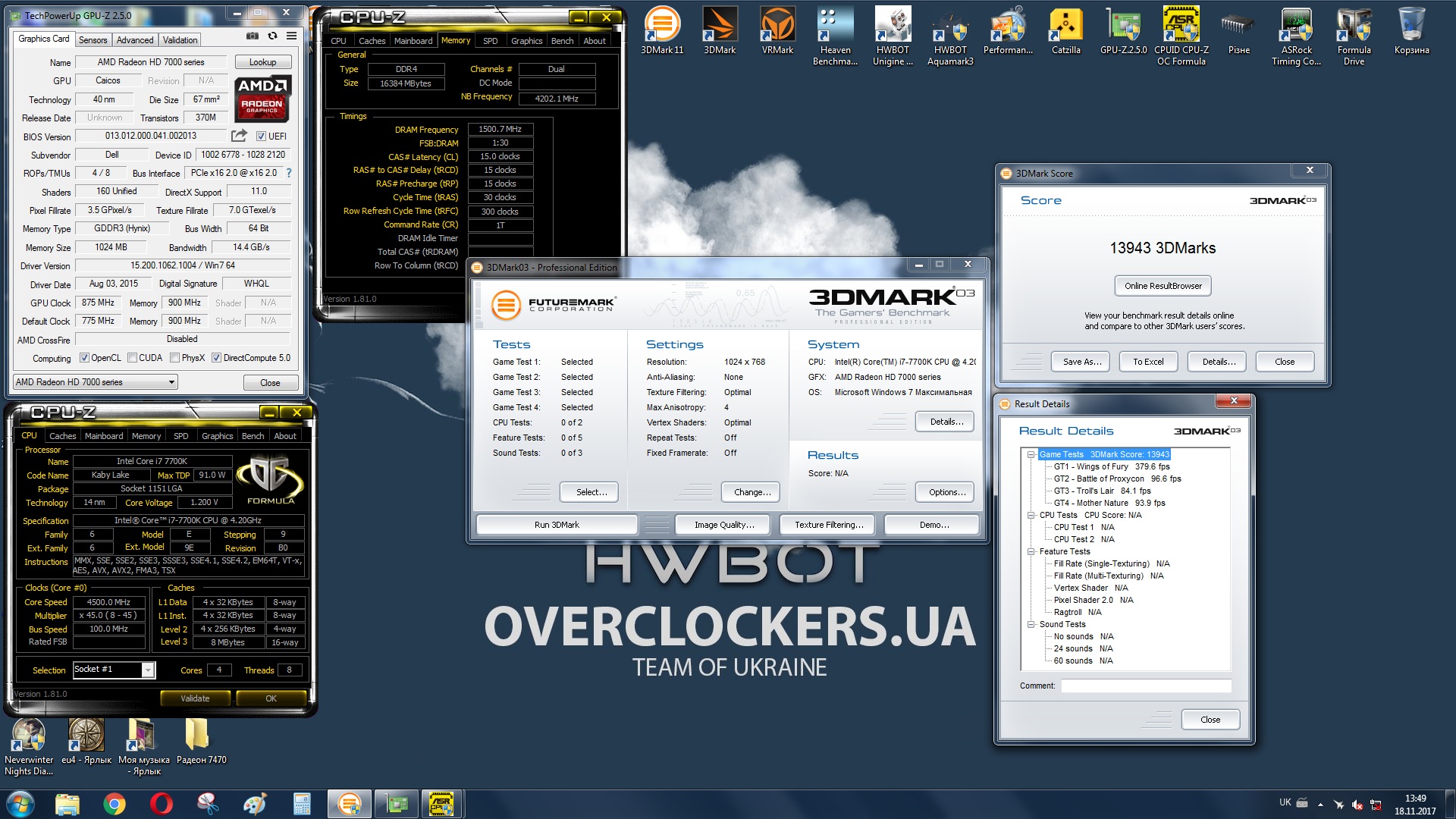This screenshot has width=1456, height=819.
Task: Launch the Catzilla desktop icon
Action: 1065,32
